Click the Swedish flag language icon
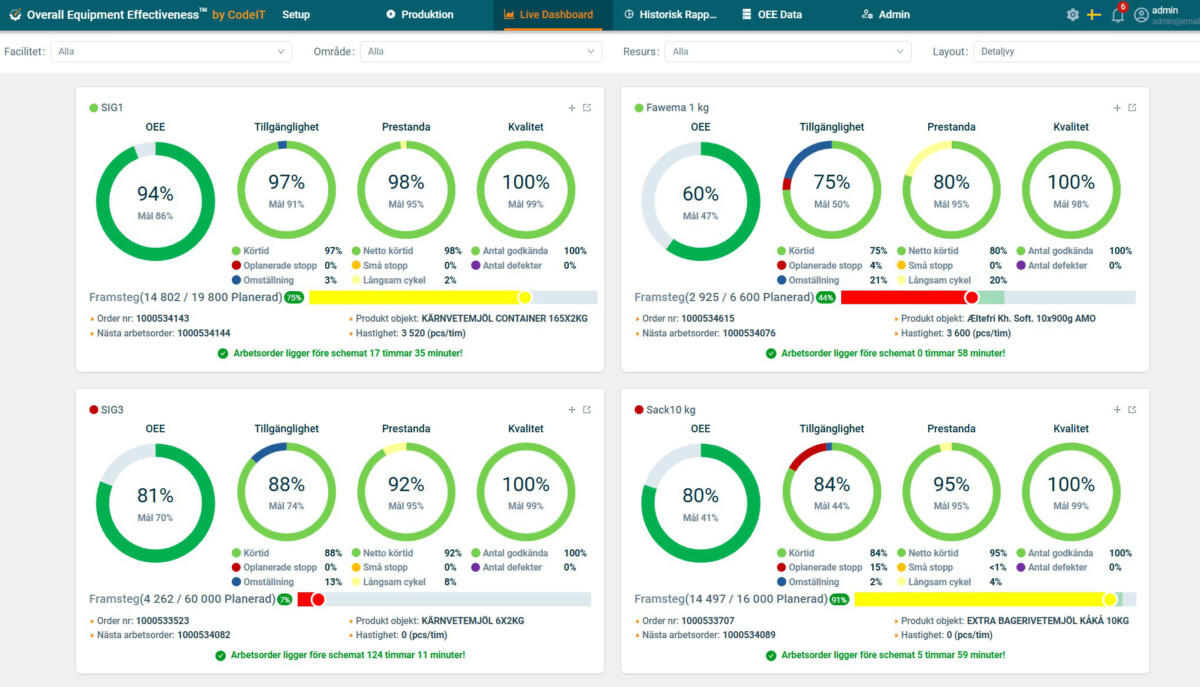This screenshot has width=1200, height=687. 1094,14
